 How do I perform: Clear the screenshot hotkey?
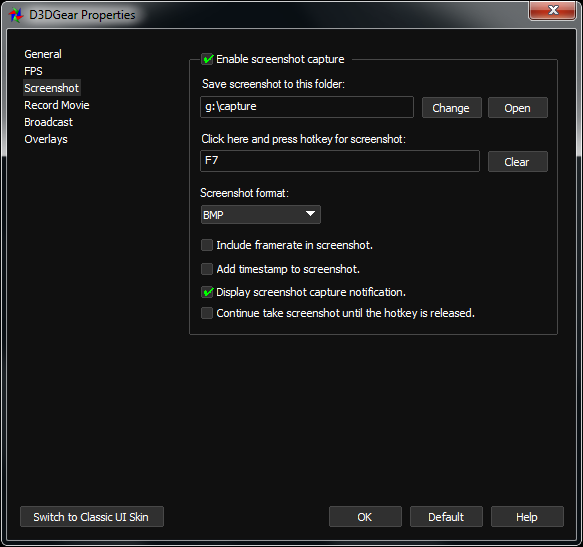(x=518, y=162)
